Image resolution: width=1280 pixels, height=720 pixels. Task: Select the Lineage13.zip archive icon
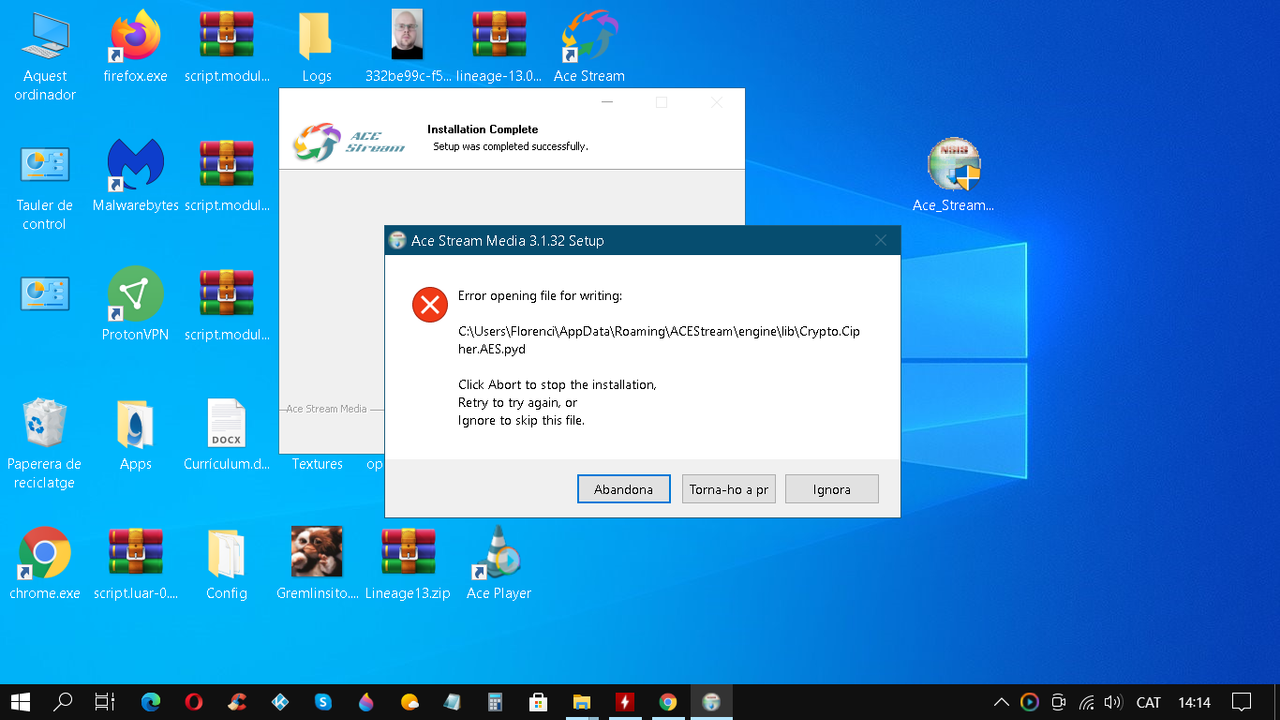pyautogui.click(x=408, y=564)
